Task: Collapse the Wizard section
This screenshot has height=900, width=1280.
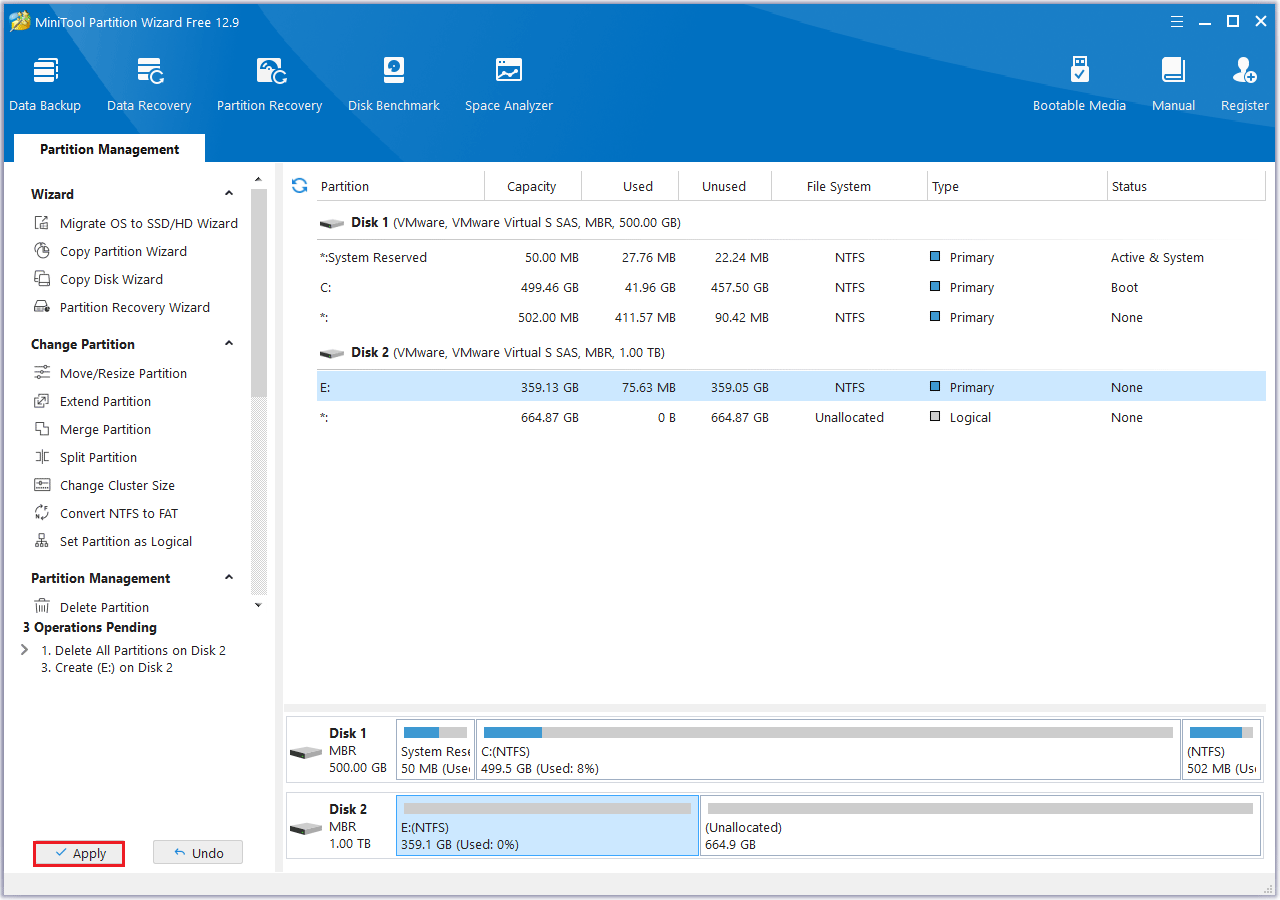Action: pos(229,194)
